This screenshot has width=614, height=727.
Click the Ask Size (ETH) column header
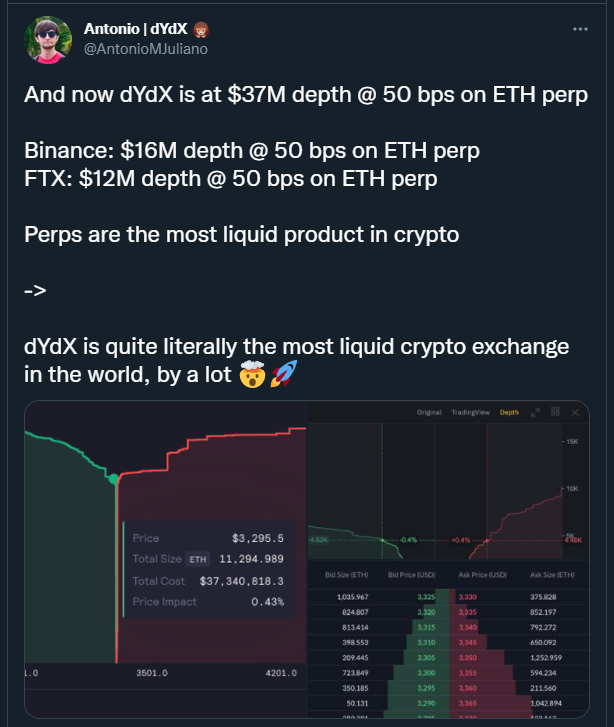(x=552, y=574)
